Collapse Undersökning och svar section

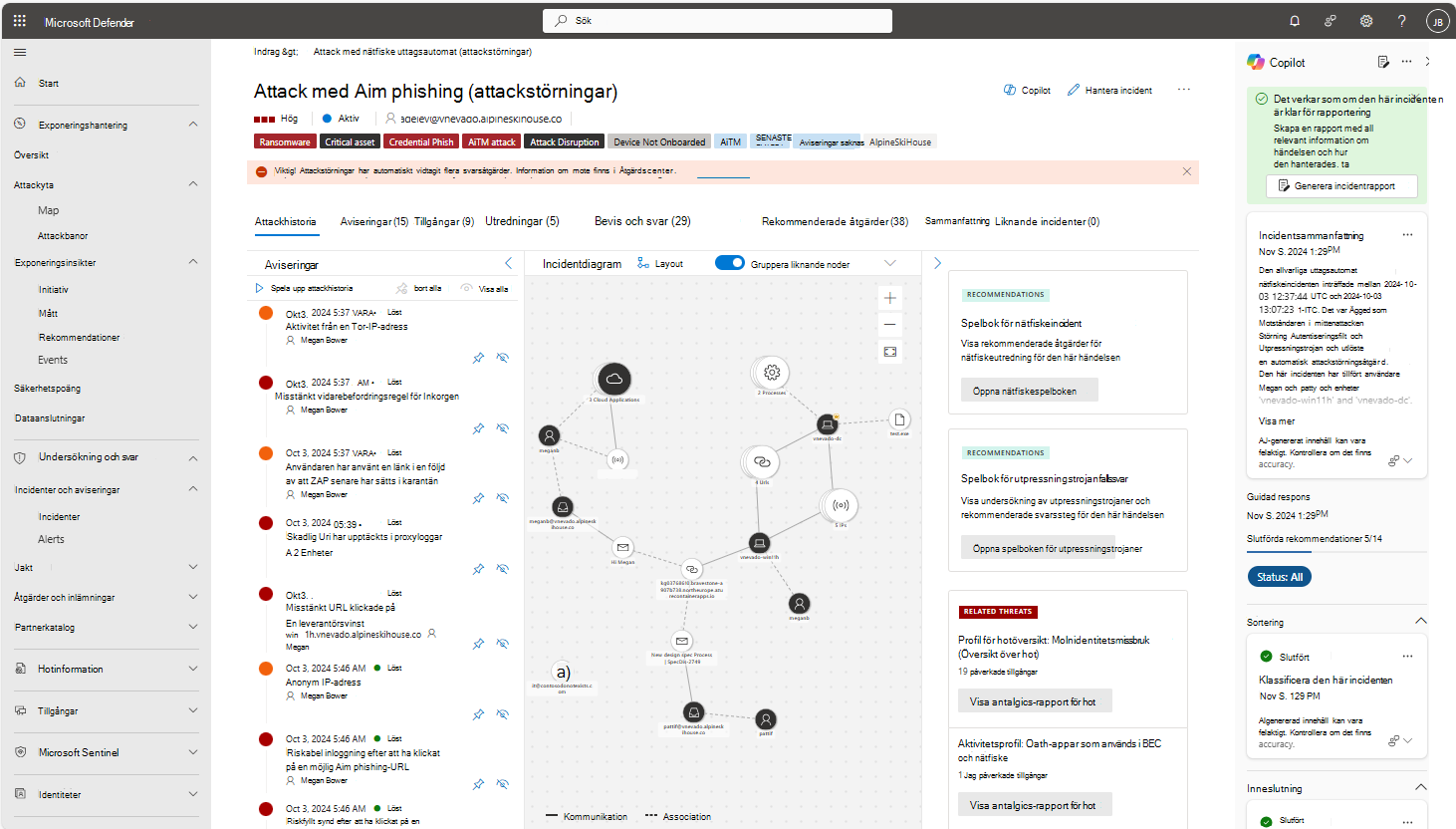pyautogui.click(x=193, y=457)
